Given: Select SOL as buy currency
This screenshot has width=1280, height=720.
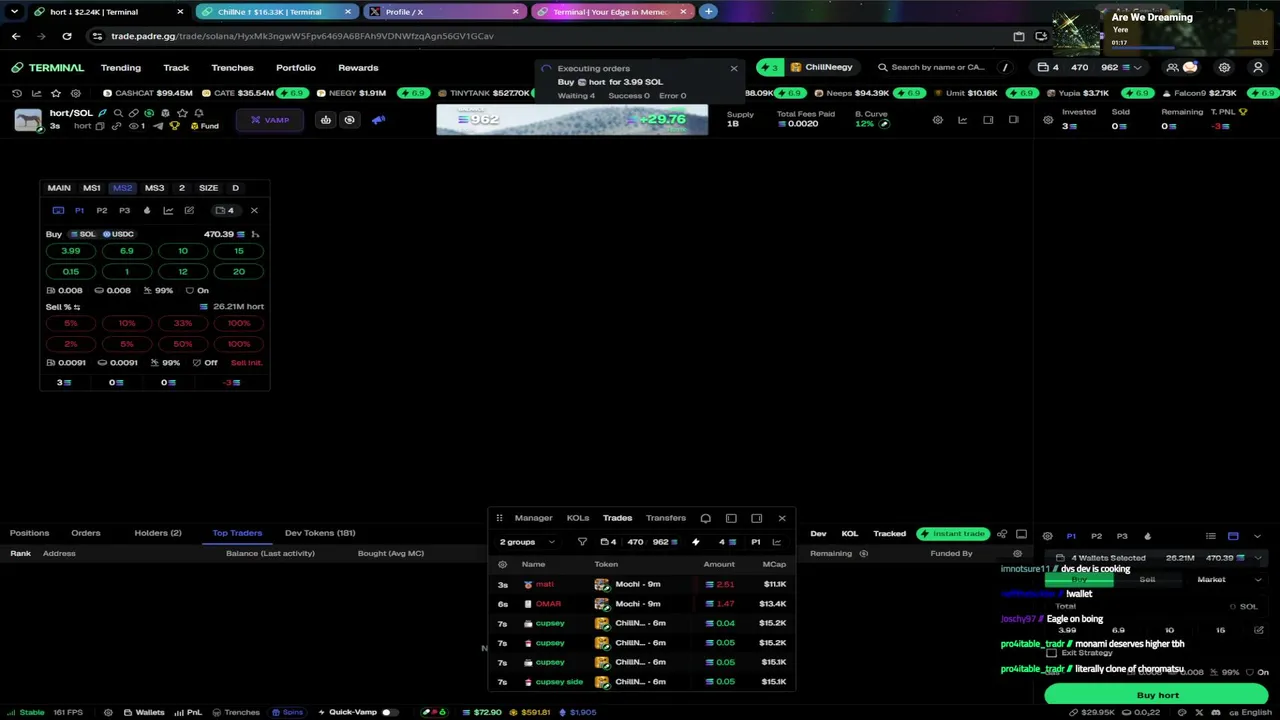Looking at the screenshot, I should 83,234.
